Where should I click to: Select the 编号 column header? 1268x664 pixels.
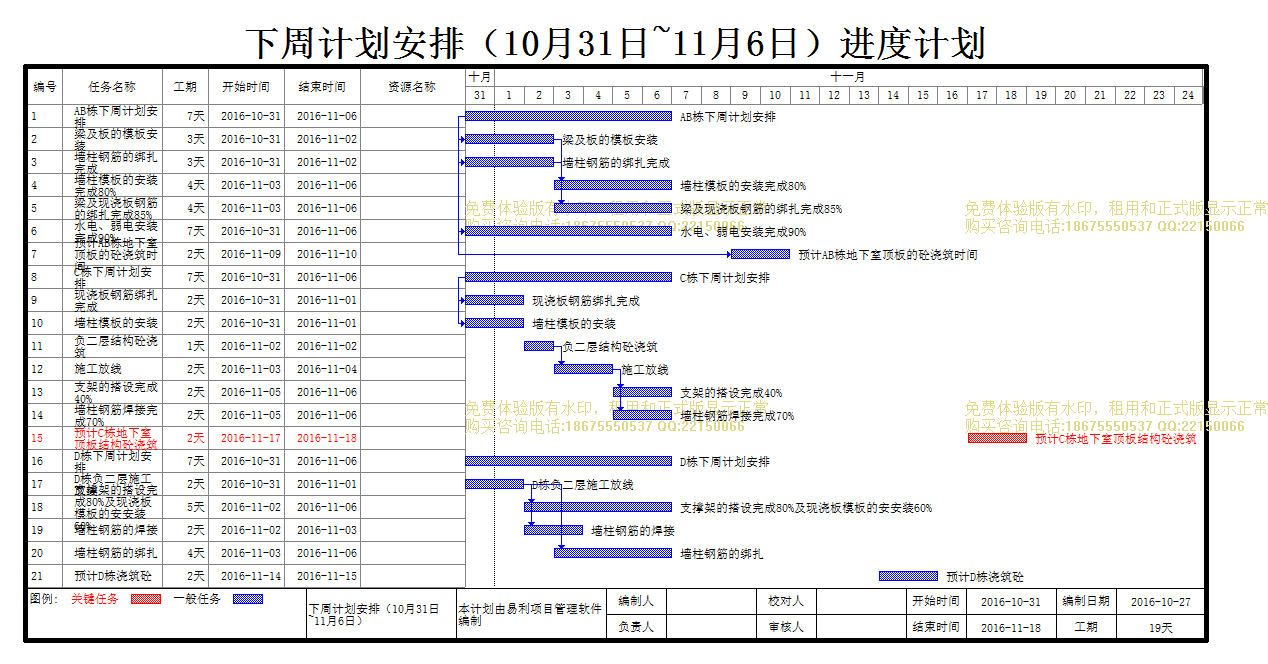click(x=45, y=87)
